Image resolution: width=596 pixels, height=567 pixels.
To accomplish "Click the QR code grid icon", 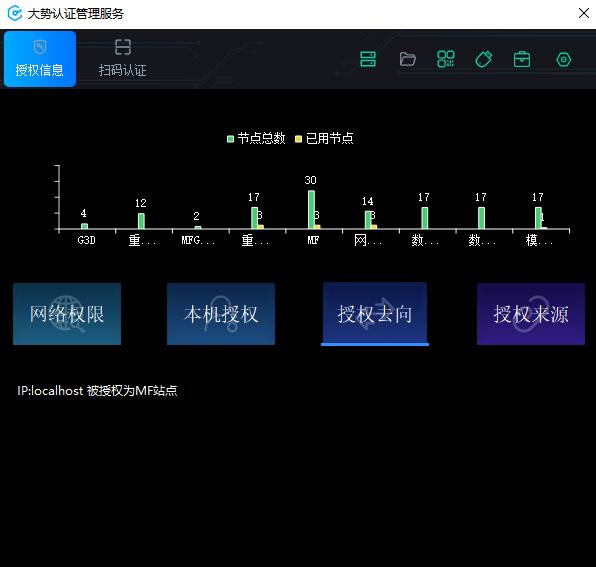I will (446, 59).
